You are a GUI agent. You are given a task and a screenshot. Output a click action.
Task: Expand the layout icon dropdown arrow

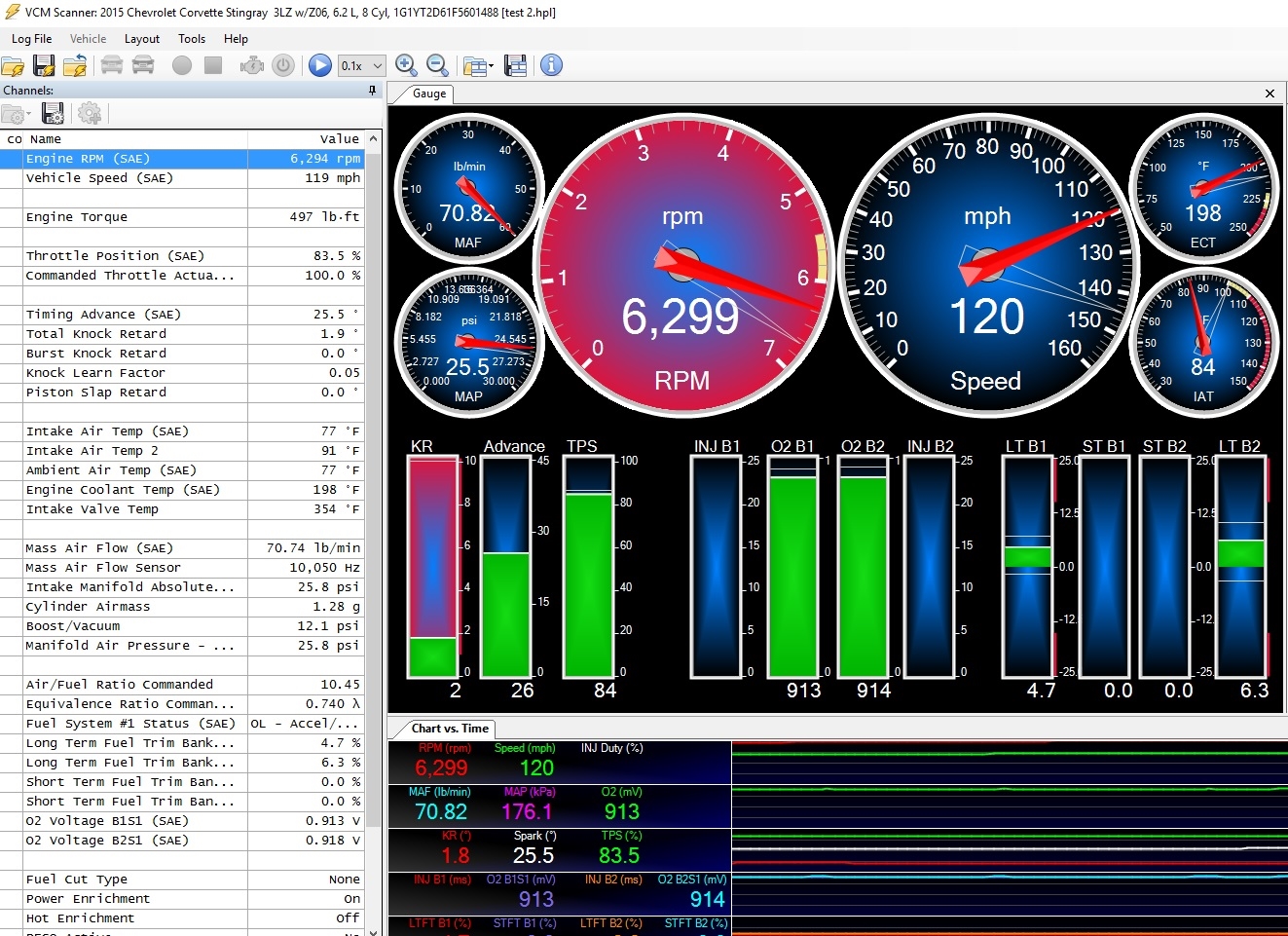(x=491, y=66)
